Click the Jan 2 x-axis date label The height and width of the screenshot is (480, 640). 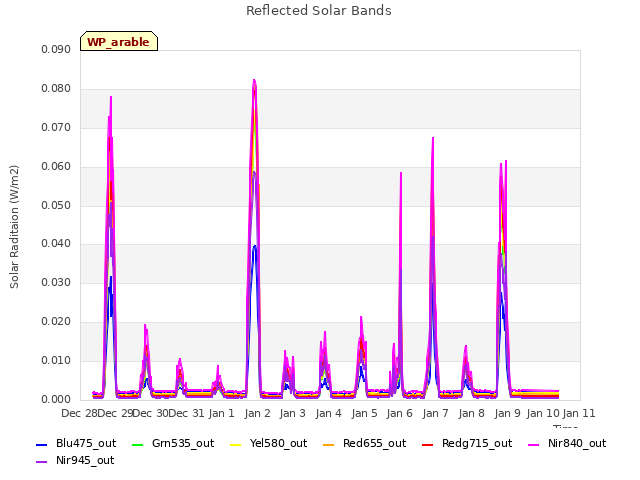click(258, 413)
